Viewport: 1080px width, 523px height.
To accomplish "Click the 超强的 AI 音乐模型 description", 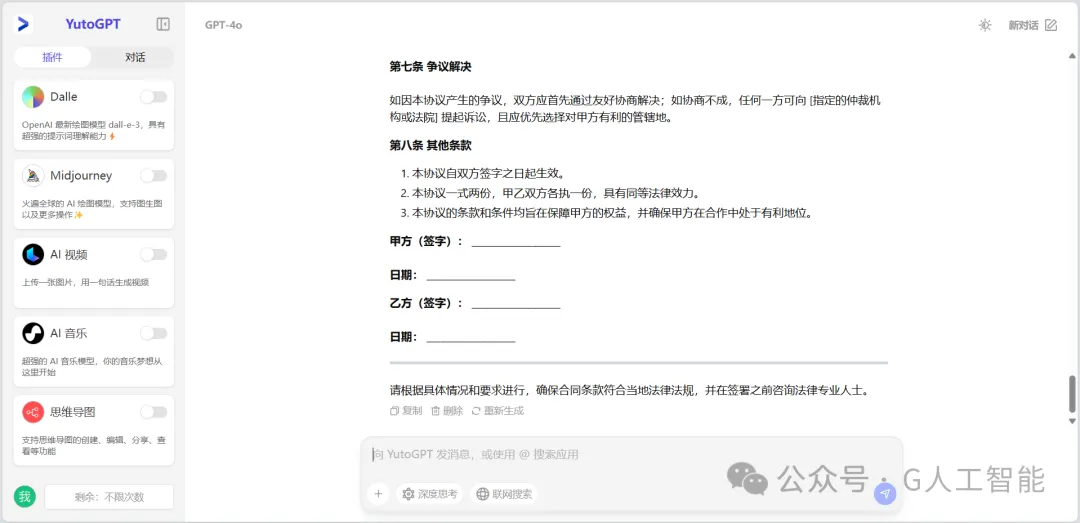I will click(x=92, y=367).
